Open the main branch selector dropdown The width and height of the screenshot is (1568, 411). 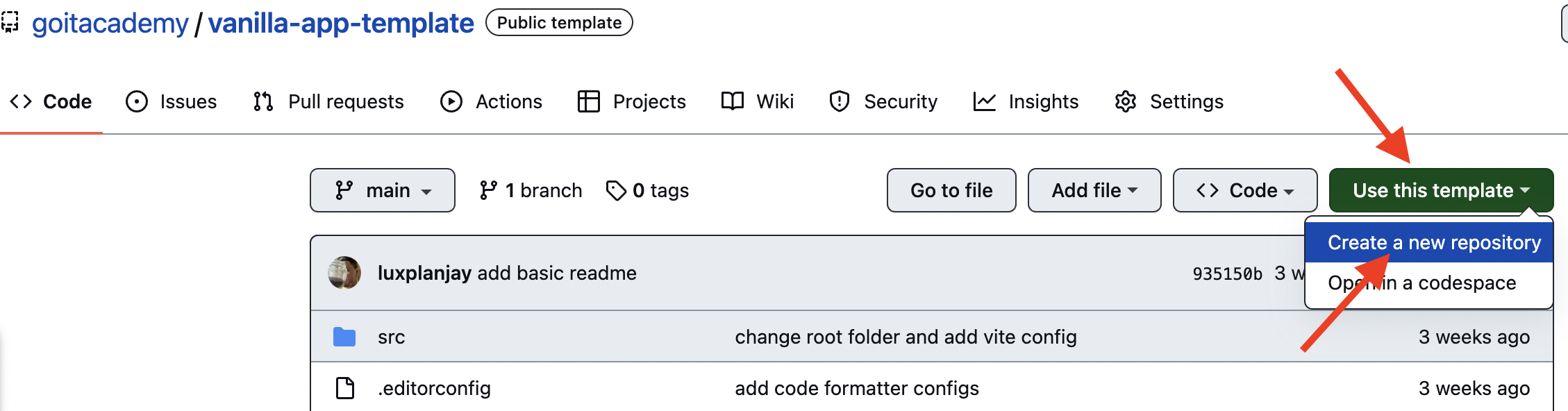[x=382, y=190]
